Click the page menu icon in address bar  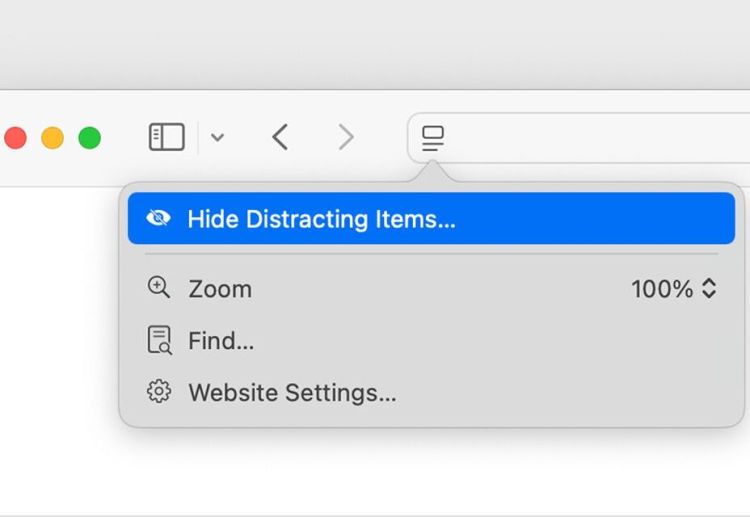point(432,138)
